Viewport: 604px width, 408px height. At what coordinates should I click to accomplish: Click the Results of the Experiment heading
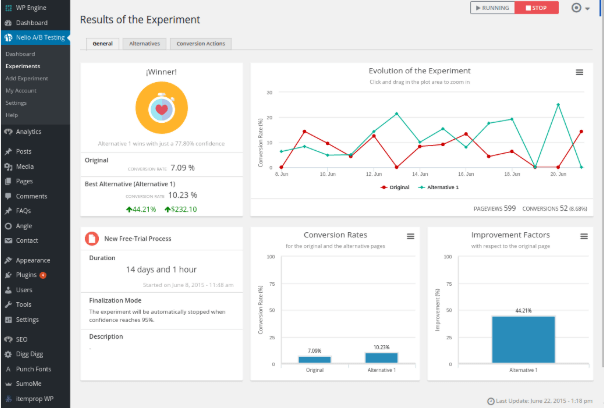[x=140, y=20]
